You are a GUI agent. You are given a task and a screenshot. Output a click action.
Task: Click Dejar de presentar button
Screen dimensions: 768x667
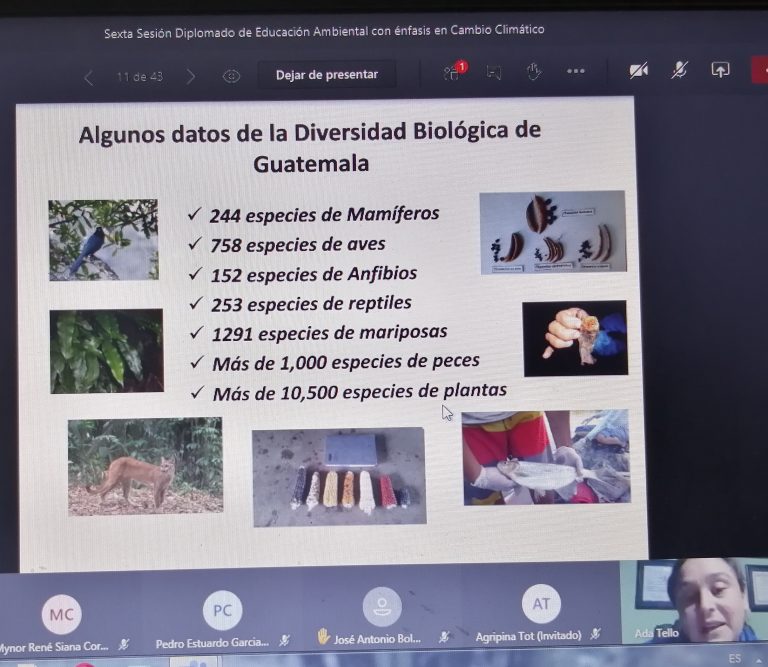(327, 75)
